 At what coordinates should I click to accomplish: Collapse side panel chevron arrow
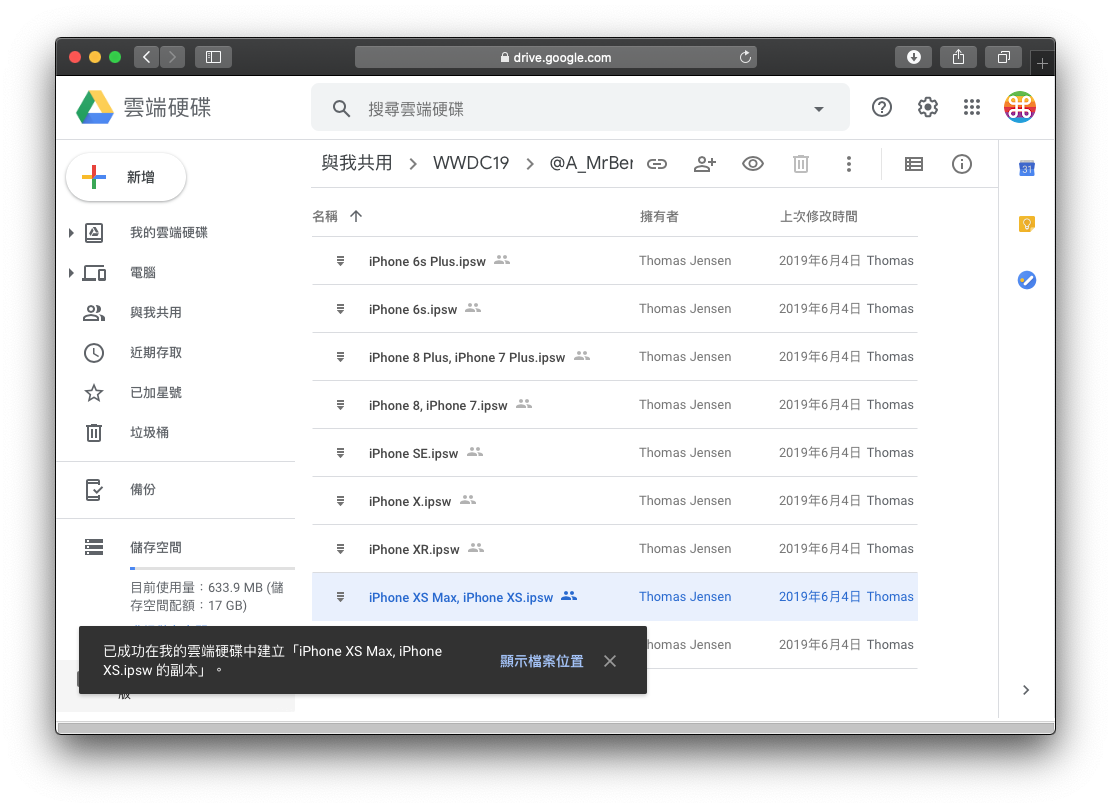pyautogui.click(x=1026, y=690)
